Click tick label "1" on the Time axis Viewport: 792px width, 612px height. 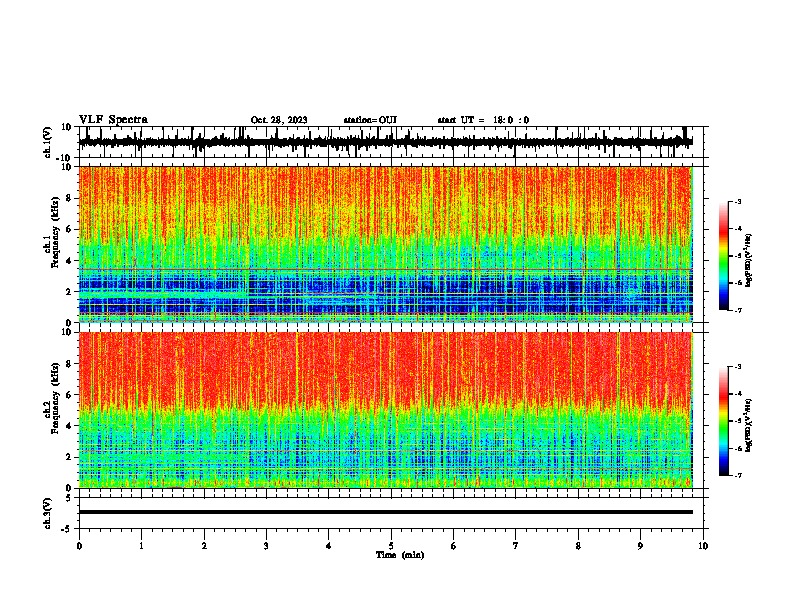141,546
